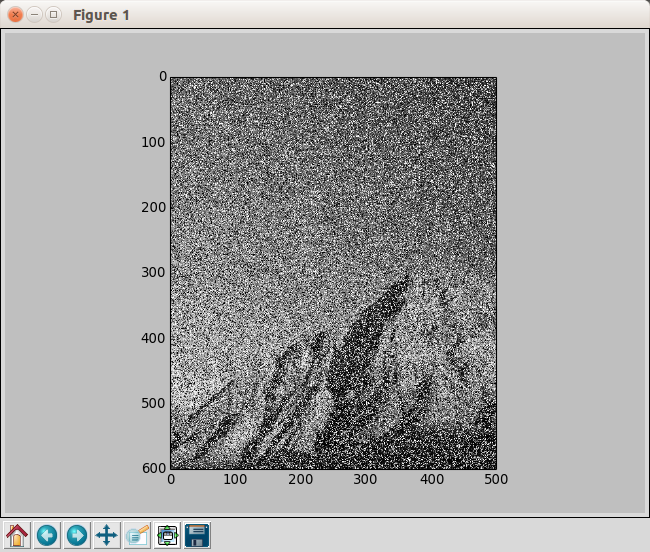The height and width of the screenshot is (552, 650).
Task: Click the y-axis tick label 100
Action: (153, 142)
